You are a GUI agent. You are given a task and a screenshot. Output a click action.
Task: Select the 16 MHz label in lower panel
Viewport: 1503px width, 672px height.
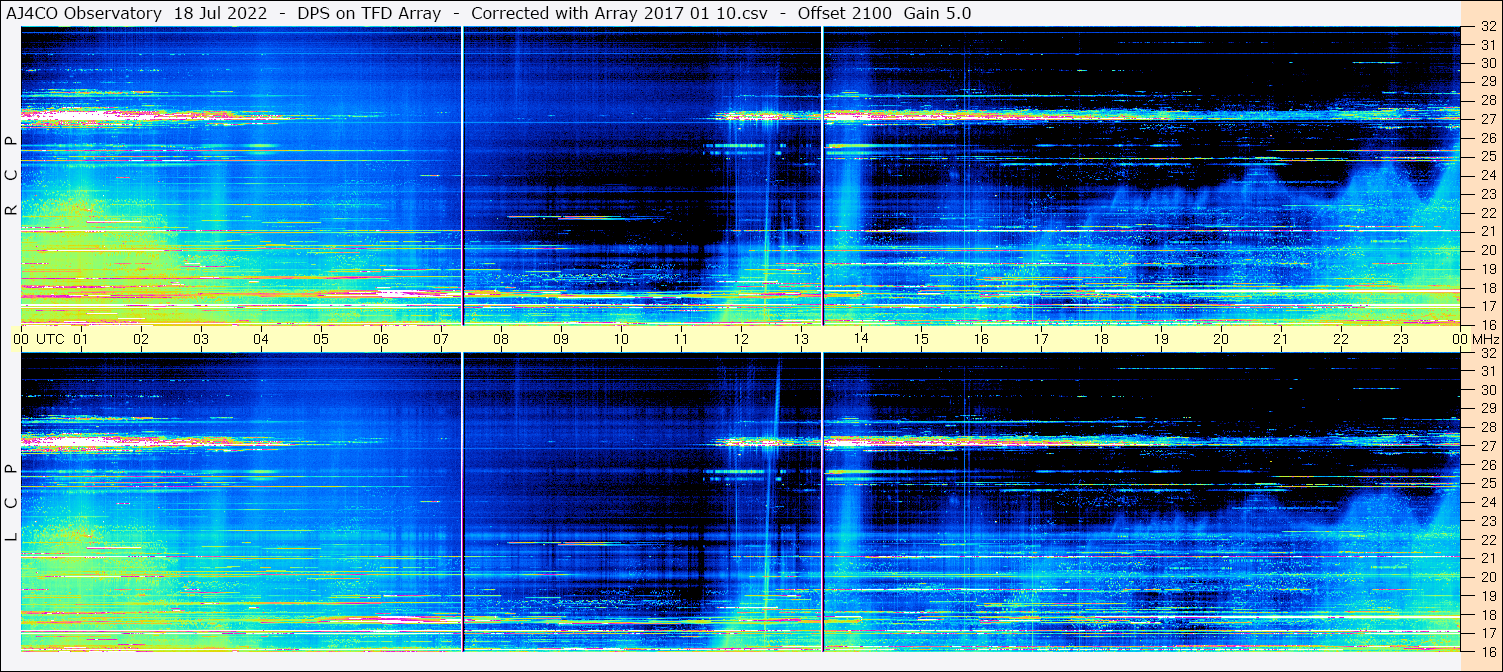pos(1487,650)
